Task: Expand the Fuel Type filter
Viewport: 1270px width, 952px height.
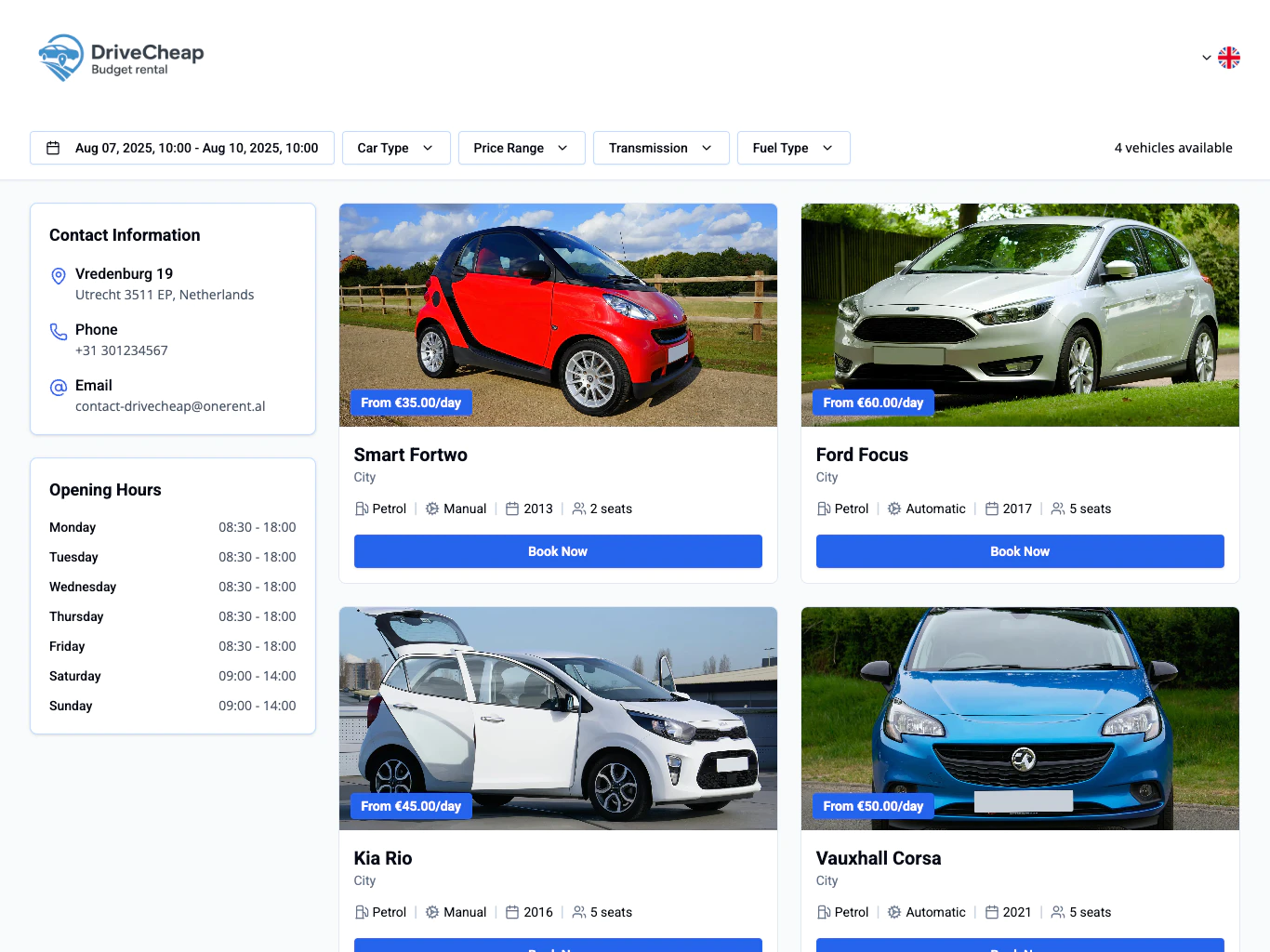Action: click(794, 148)
